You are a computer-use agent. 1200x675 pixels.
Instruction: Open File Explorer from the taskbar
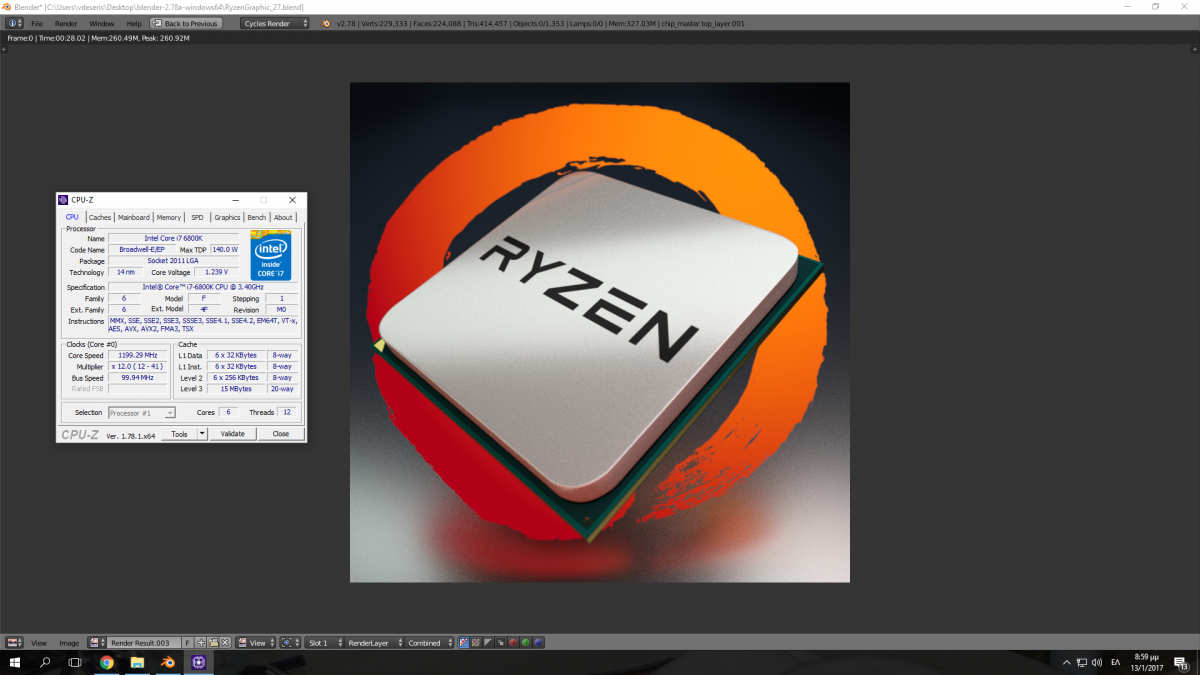137,662
